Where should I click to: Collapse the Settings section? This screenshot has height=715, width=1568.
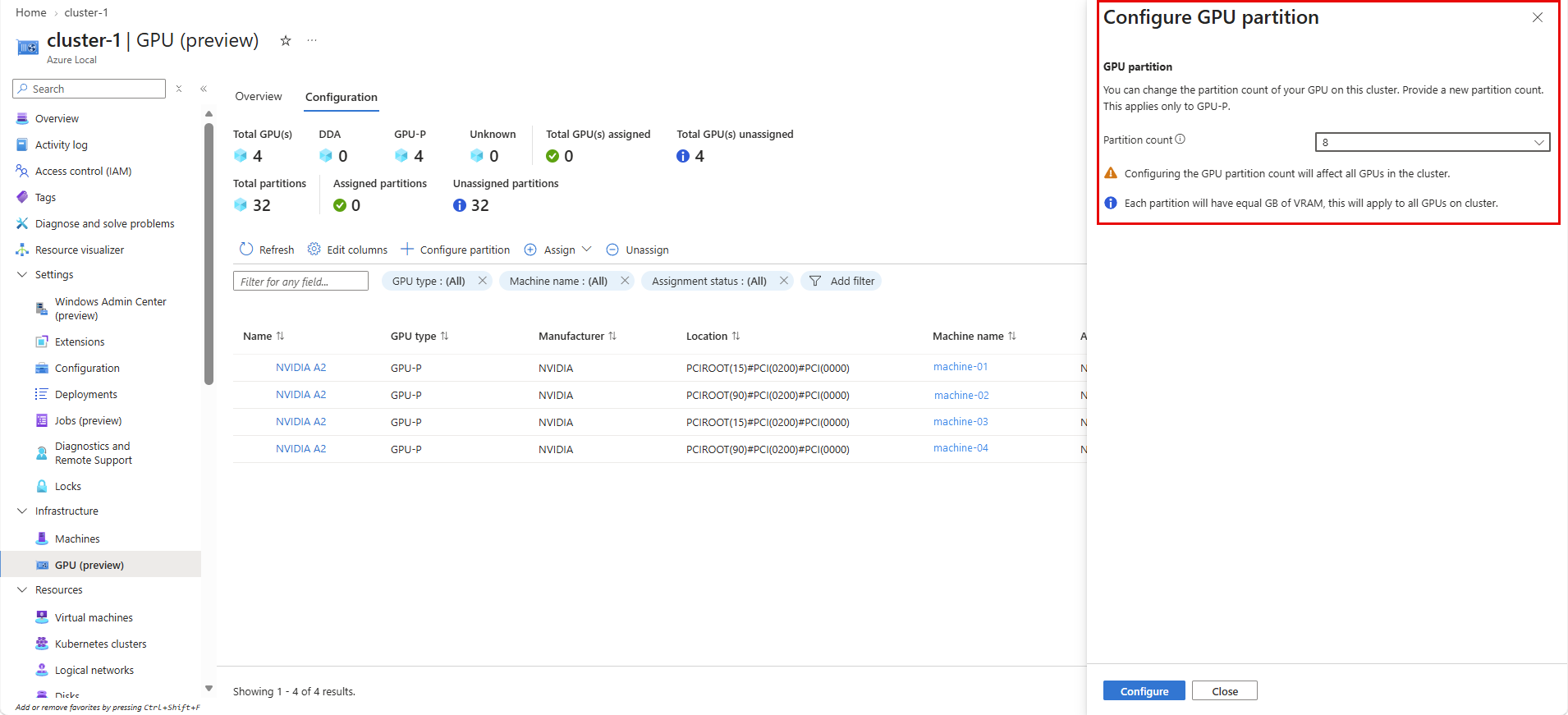(22, 274)
